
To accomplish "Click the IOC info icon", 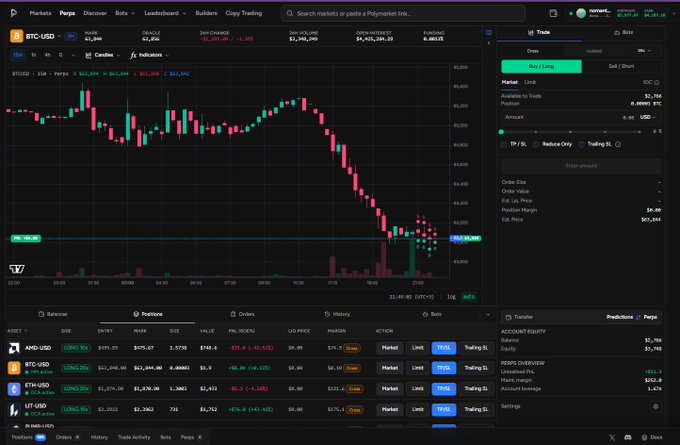I will pos(657,82).
